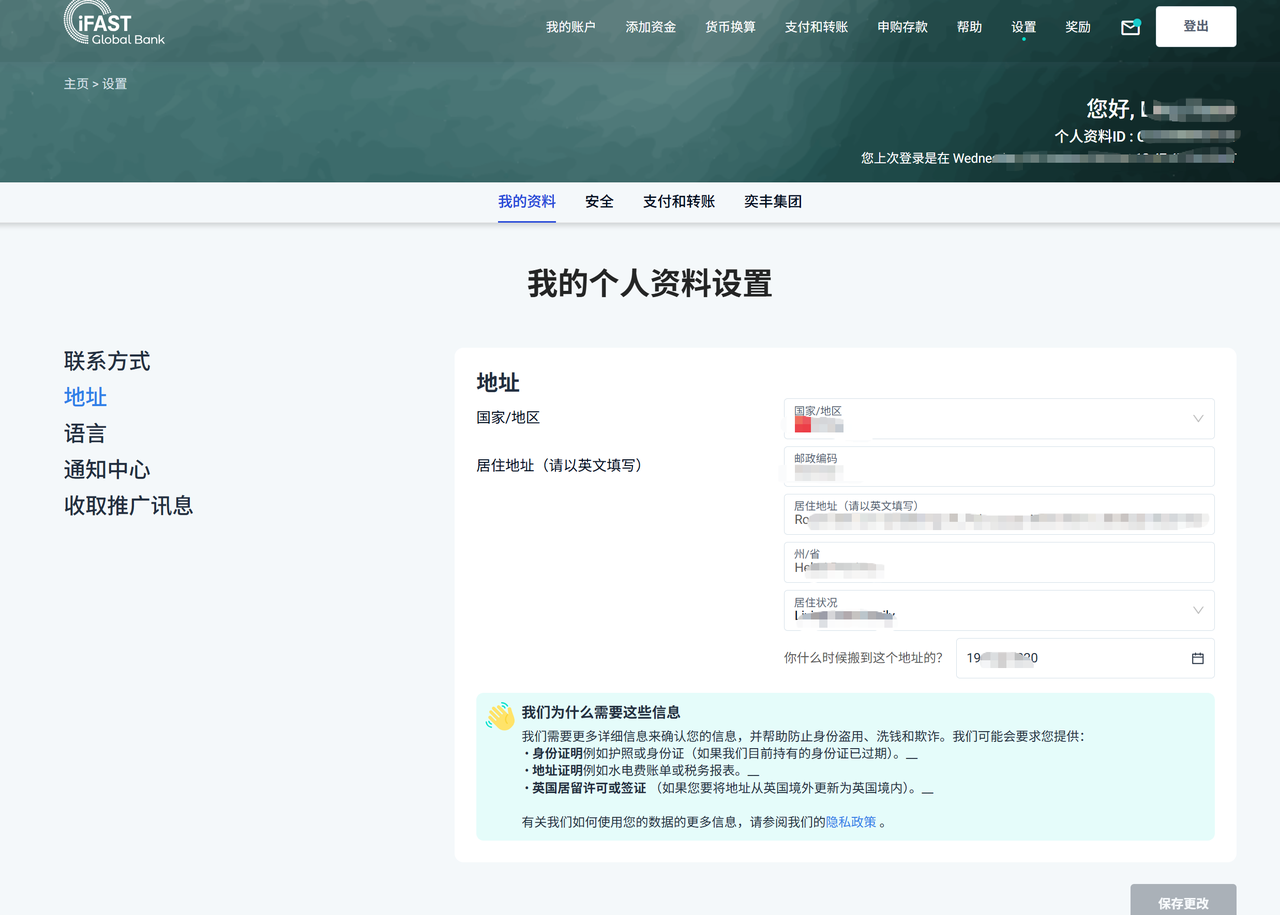The height and width of the screenshot is (915, 1280).
Task: Expand the 居住状况 dropdown chevron
Action: [x=1198, y=610]
